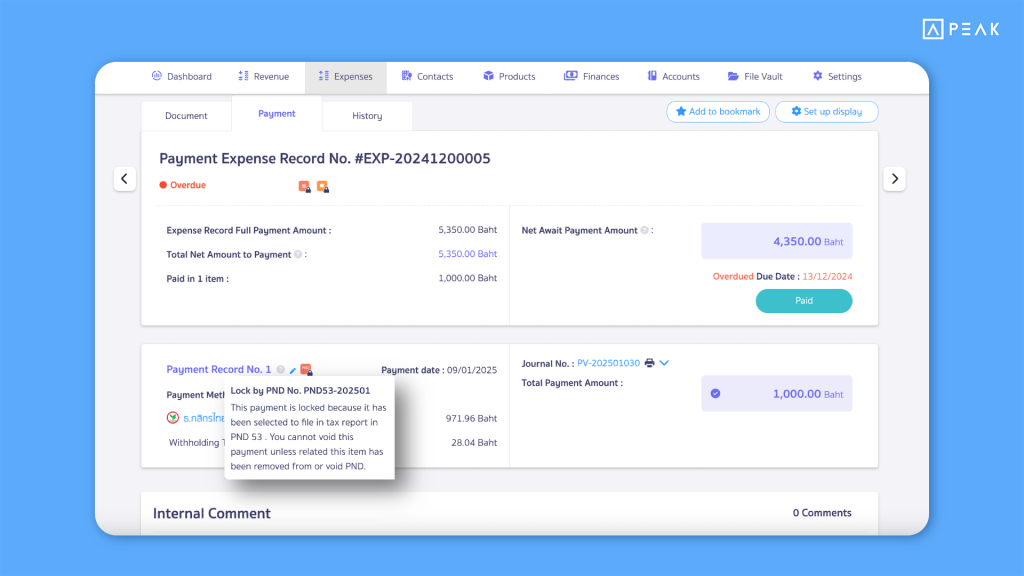Switch to the History tab

(366, 116)
